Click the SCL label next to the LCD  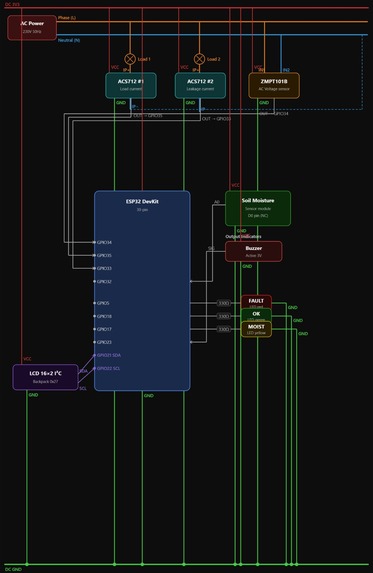point(83,388)
